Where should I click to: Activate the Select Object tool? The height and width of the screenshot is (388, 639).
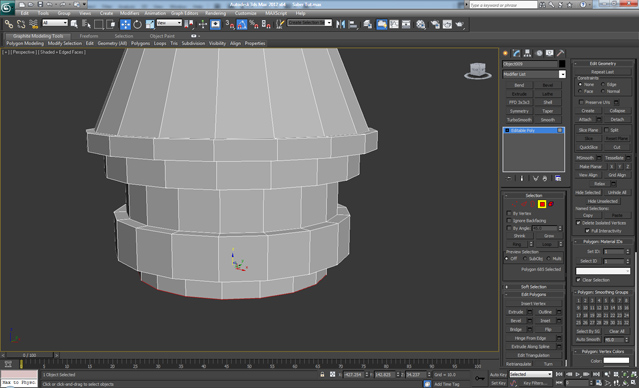(74, 24)
